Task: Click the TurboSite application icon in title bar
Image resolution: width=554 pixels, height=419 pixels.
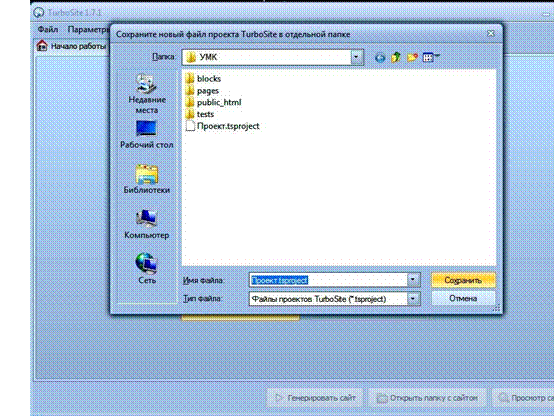Action: (x=39, y=13)
